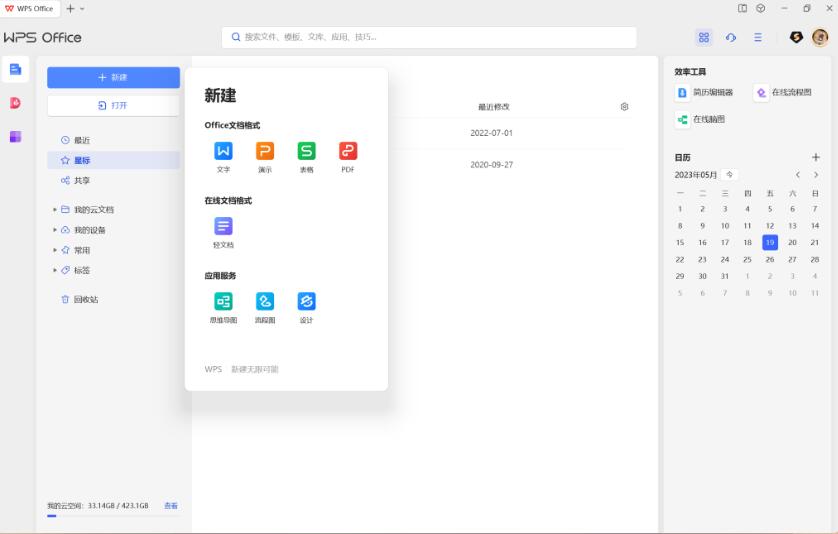This screenshot has height=534, width=838.
Task: Click the search files input box
Action: coord(430,37)
